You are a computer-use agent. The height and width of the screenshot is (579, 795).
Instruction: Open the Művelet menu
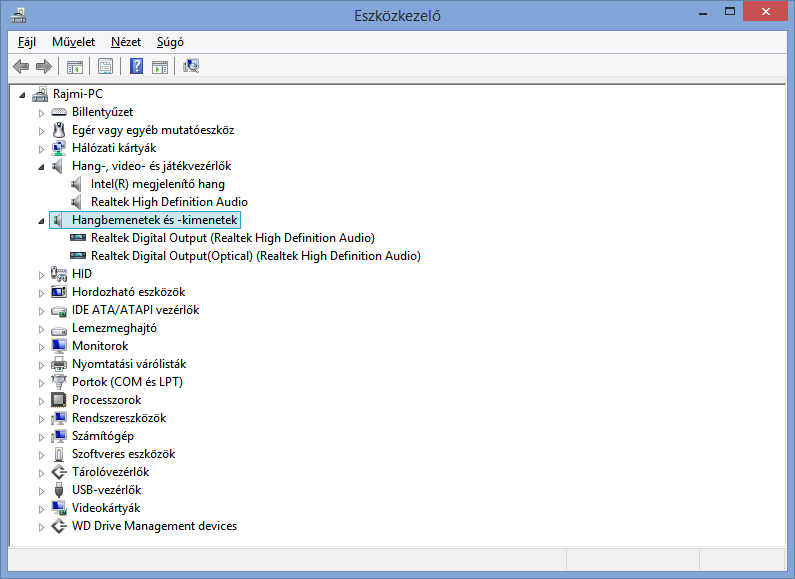click(x=74, y=42)
